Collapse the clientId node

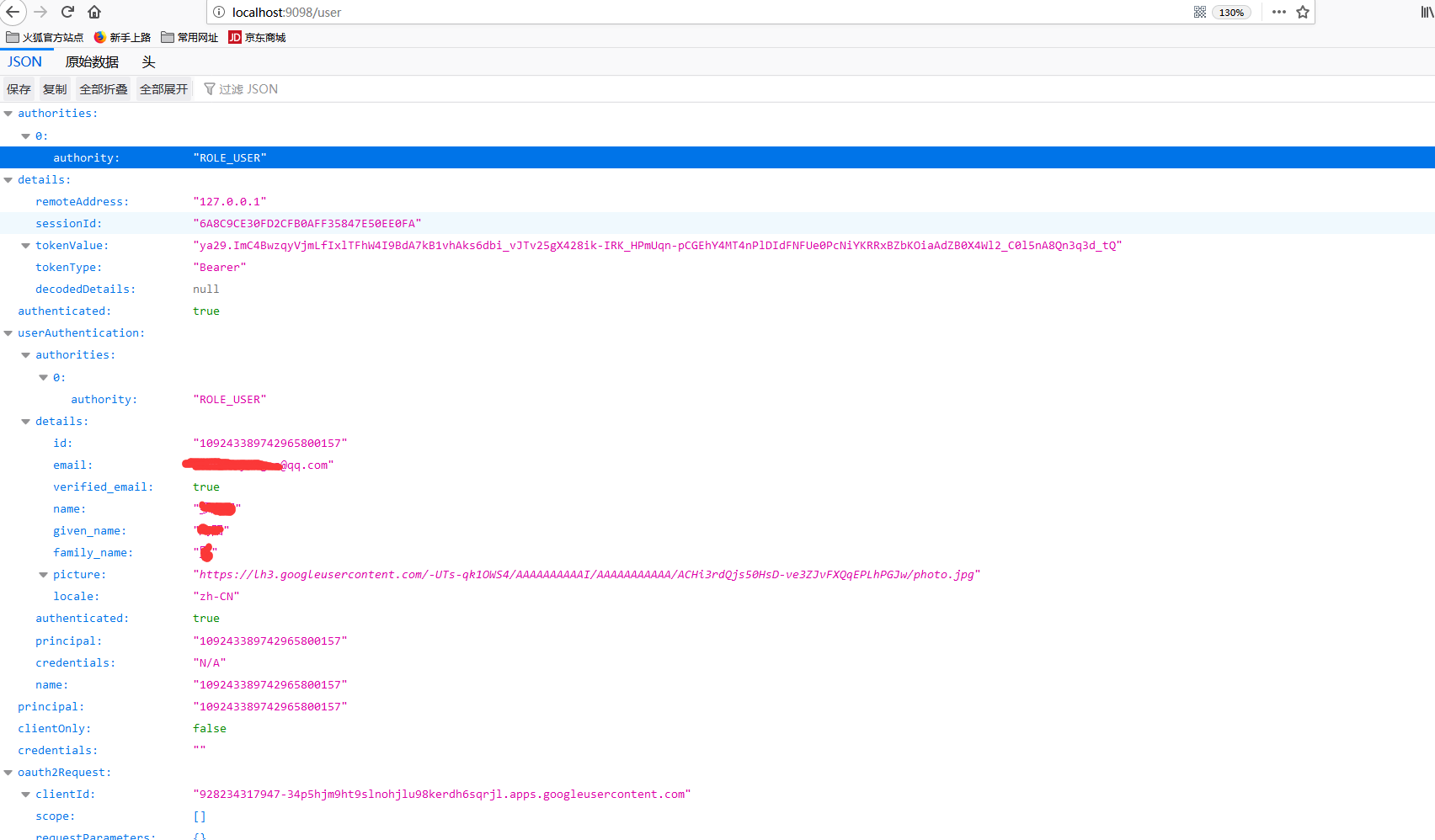tap(25, 794)
